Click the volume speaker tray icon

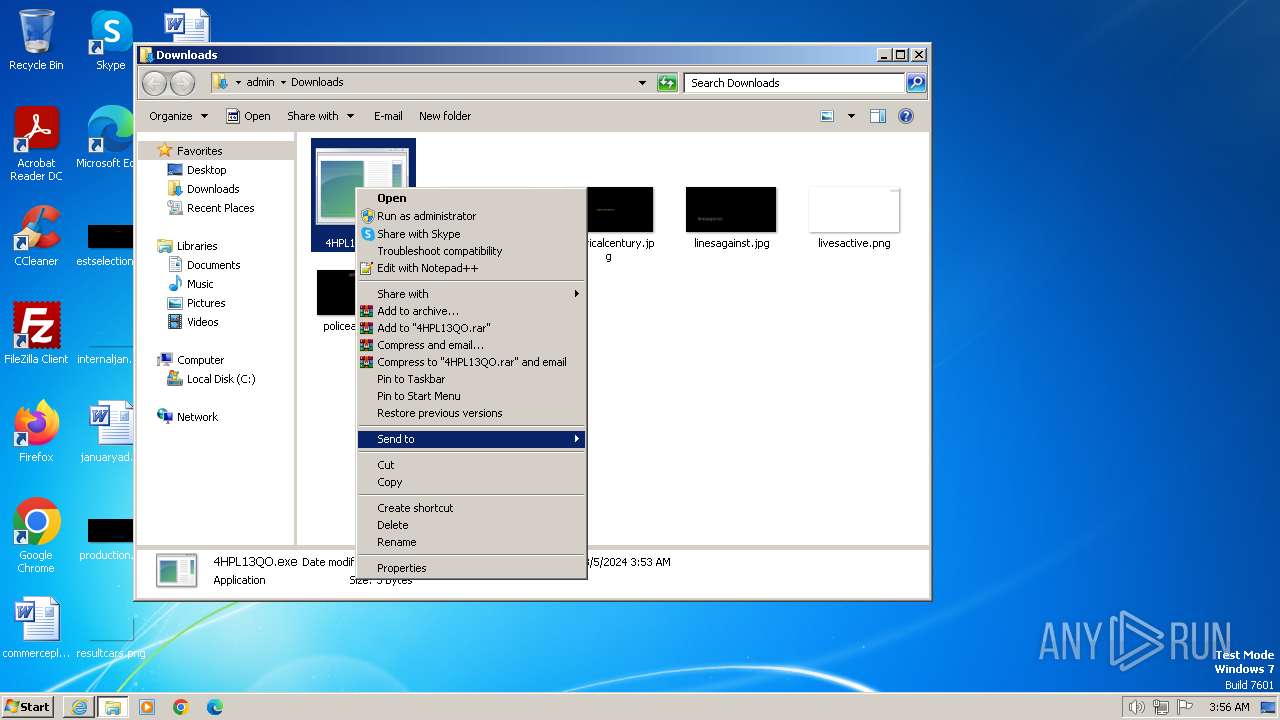1136,707
